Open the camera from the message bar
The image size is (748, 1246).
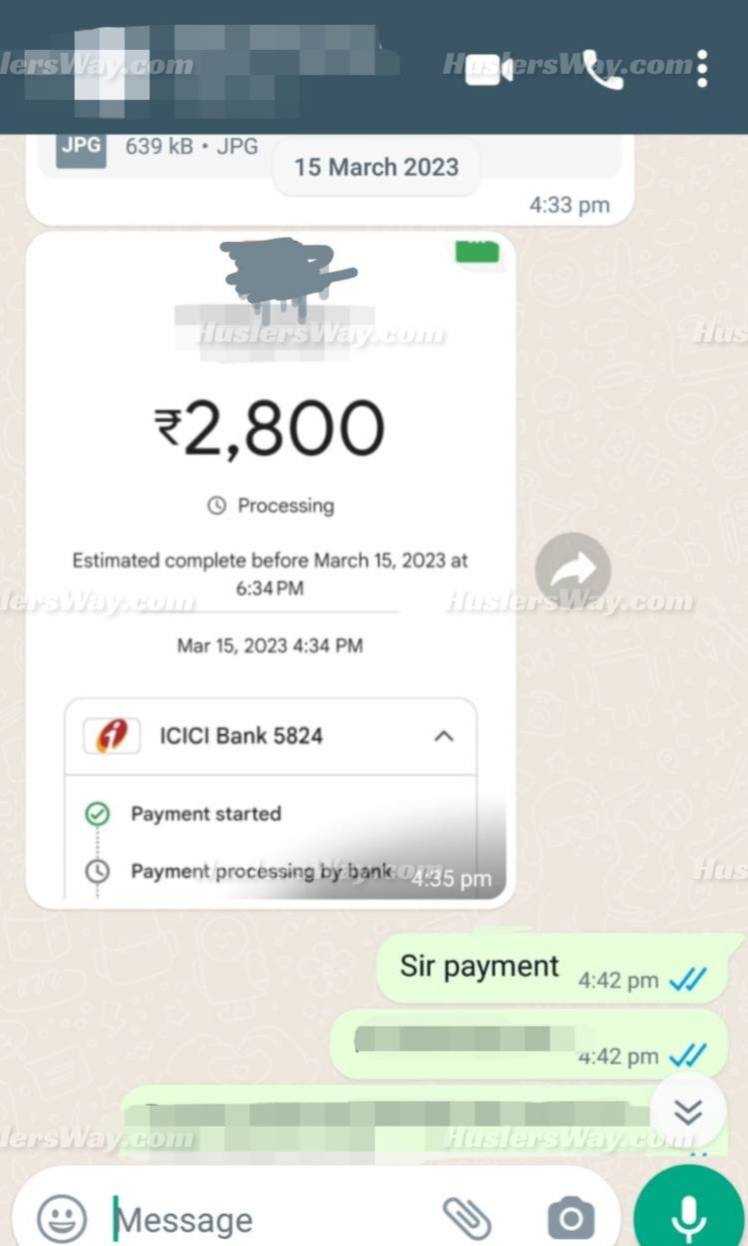click(x=571, y=1218)
